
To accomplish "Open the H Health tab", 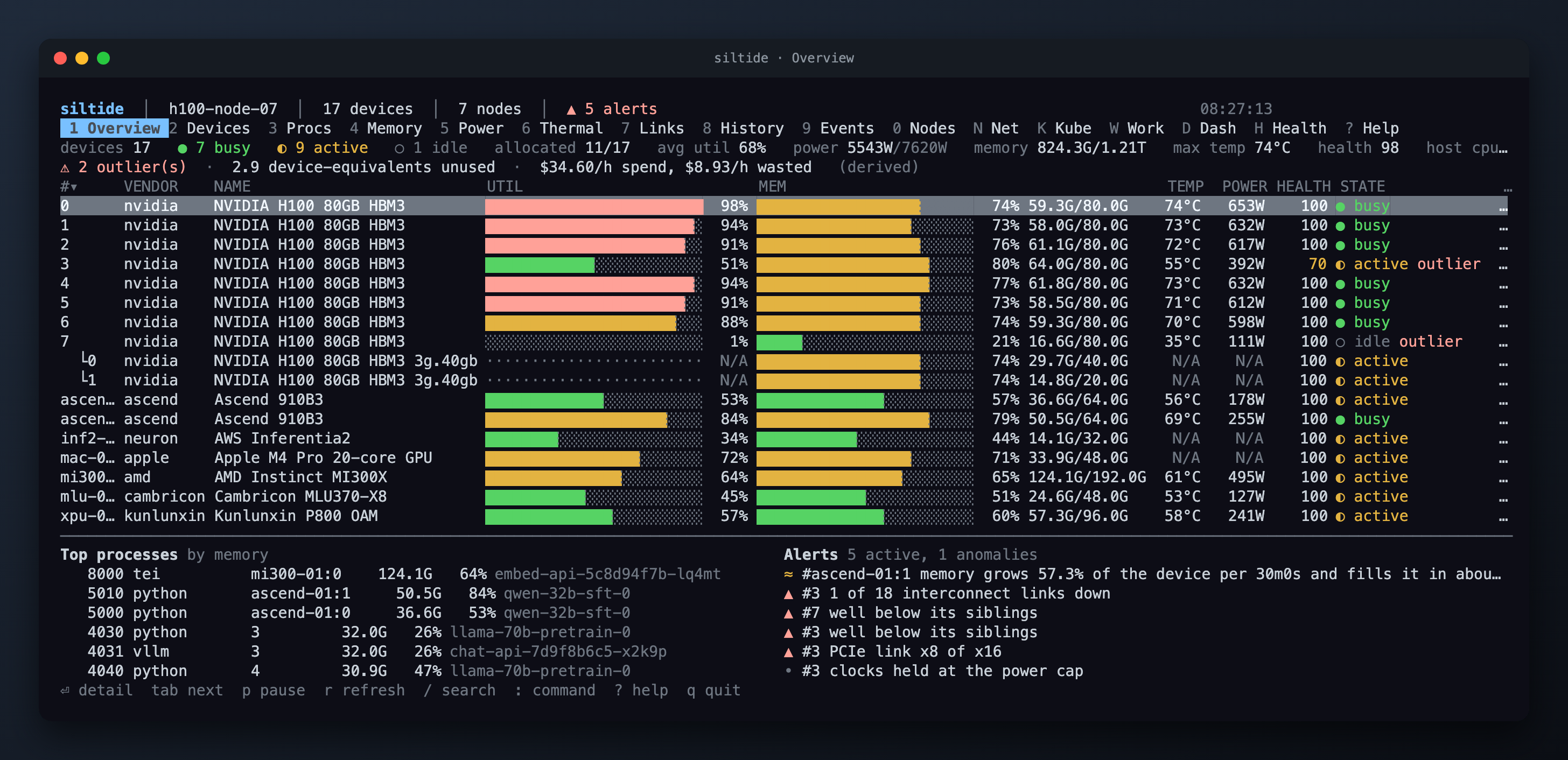I will 1291,129.
